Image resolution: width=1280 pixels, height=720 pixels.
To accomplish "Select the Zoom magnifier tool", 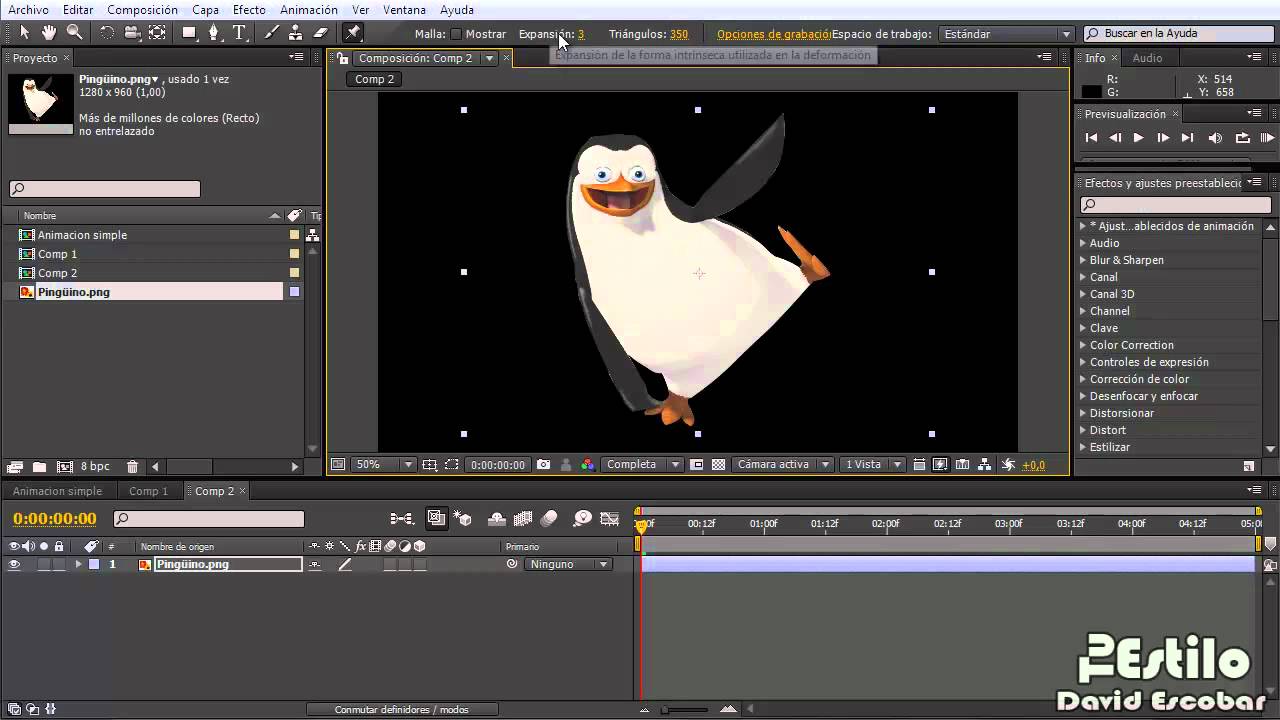I will pos(74,33).
